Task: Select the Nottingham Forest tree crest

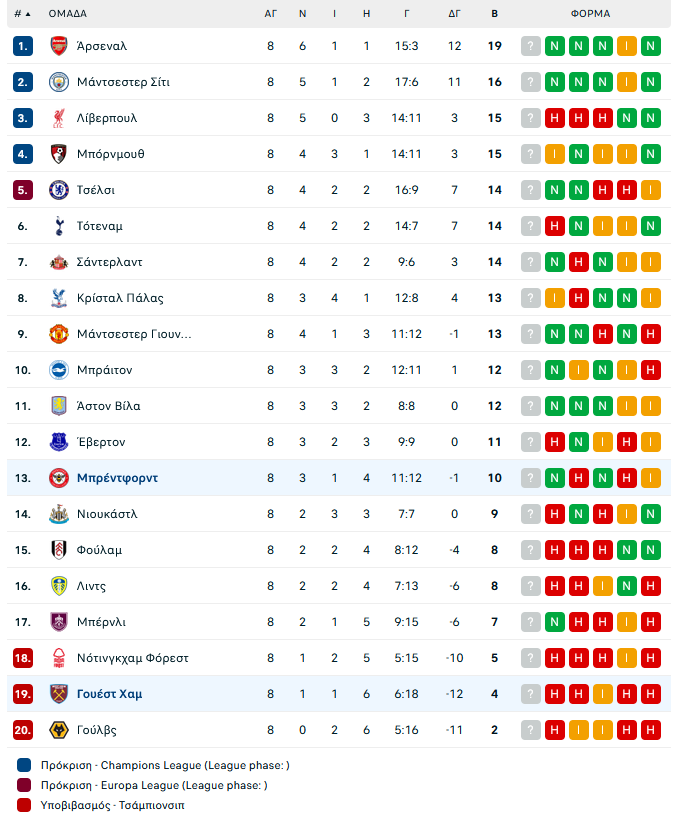Action: (58, 658)
